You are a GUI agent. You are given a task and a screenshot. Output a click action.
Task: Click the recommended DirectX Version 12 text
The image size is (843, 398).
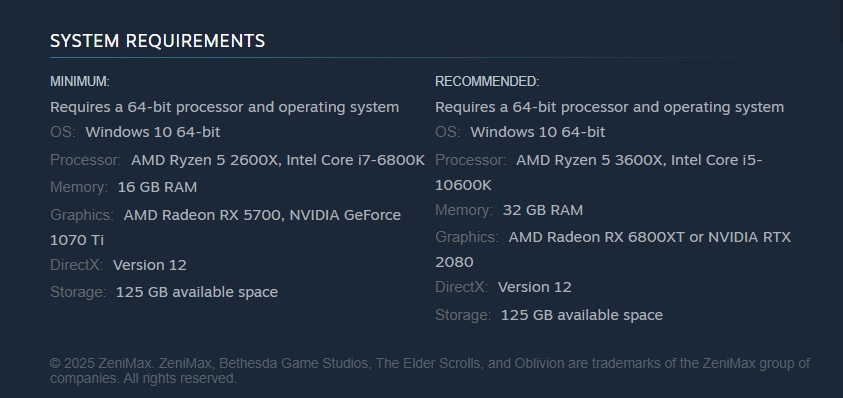534,287
